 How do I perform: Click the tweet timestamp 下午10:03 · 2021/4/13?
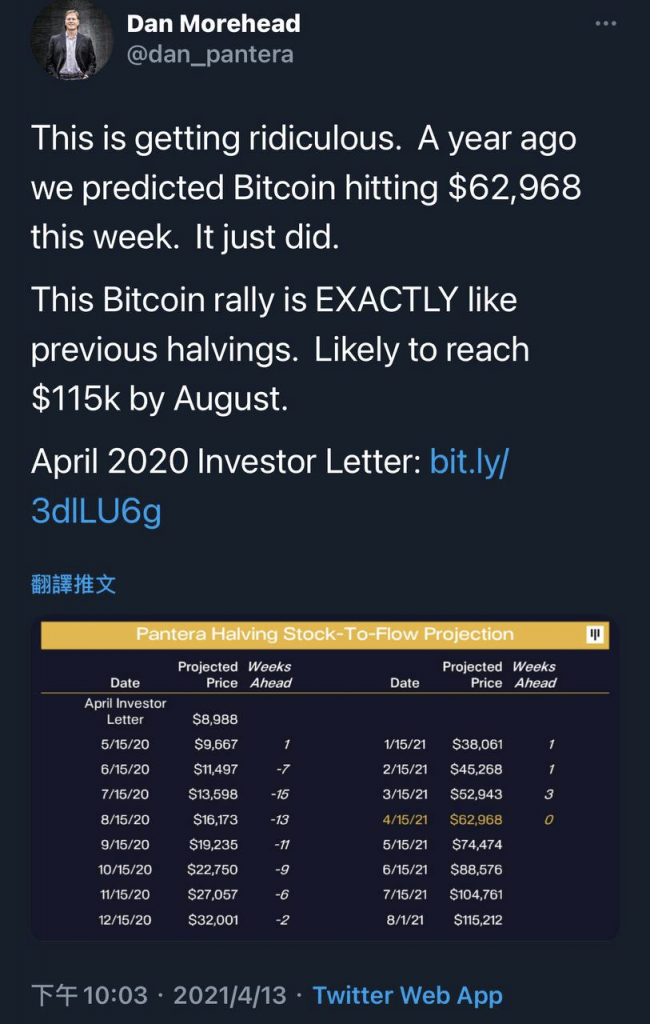(159, 995)
